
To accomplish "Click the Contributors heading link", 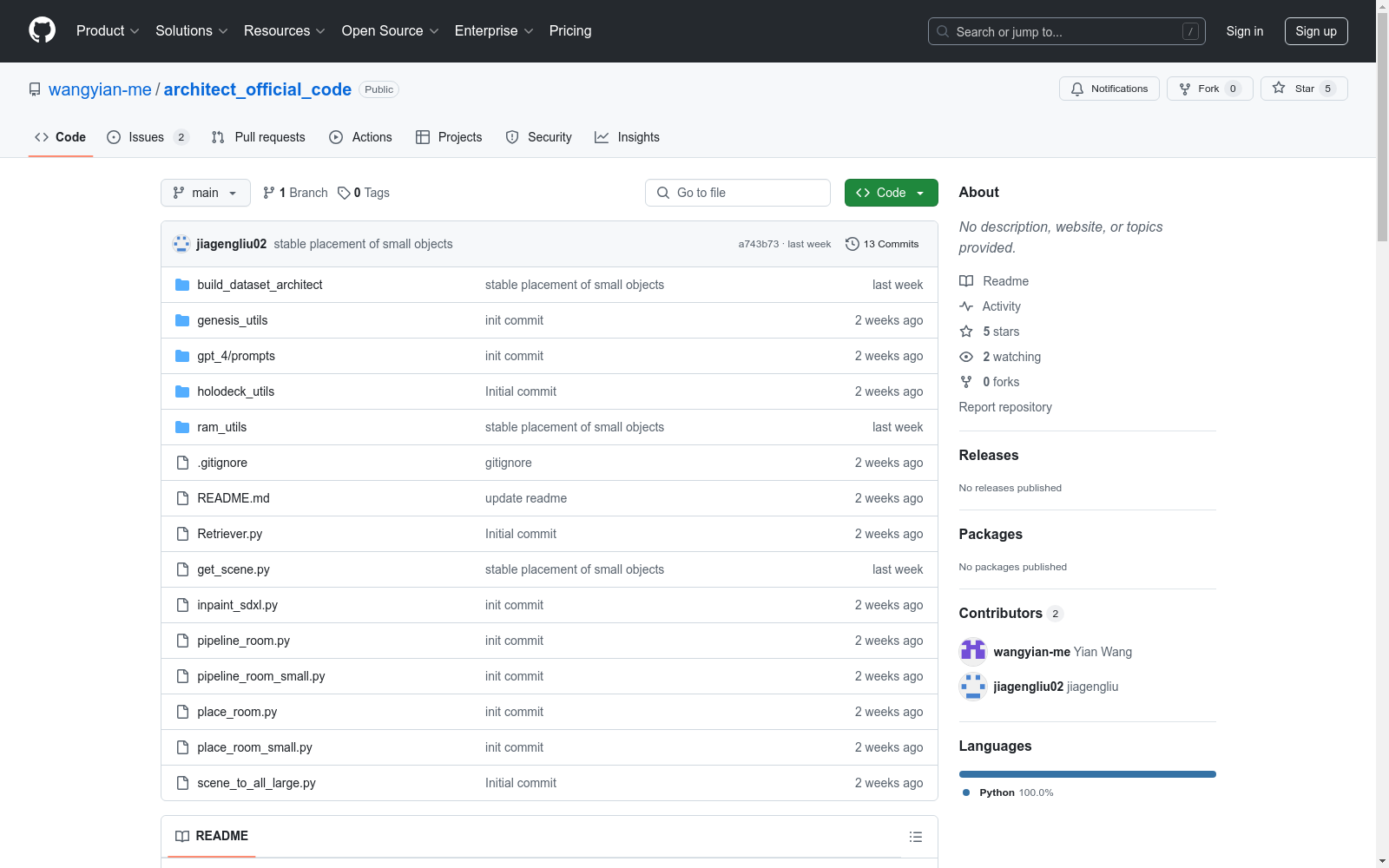I will tap(1011, 613).
